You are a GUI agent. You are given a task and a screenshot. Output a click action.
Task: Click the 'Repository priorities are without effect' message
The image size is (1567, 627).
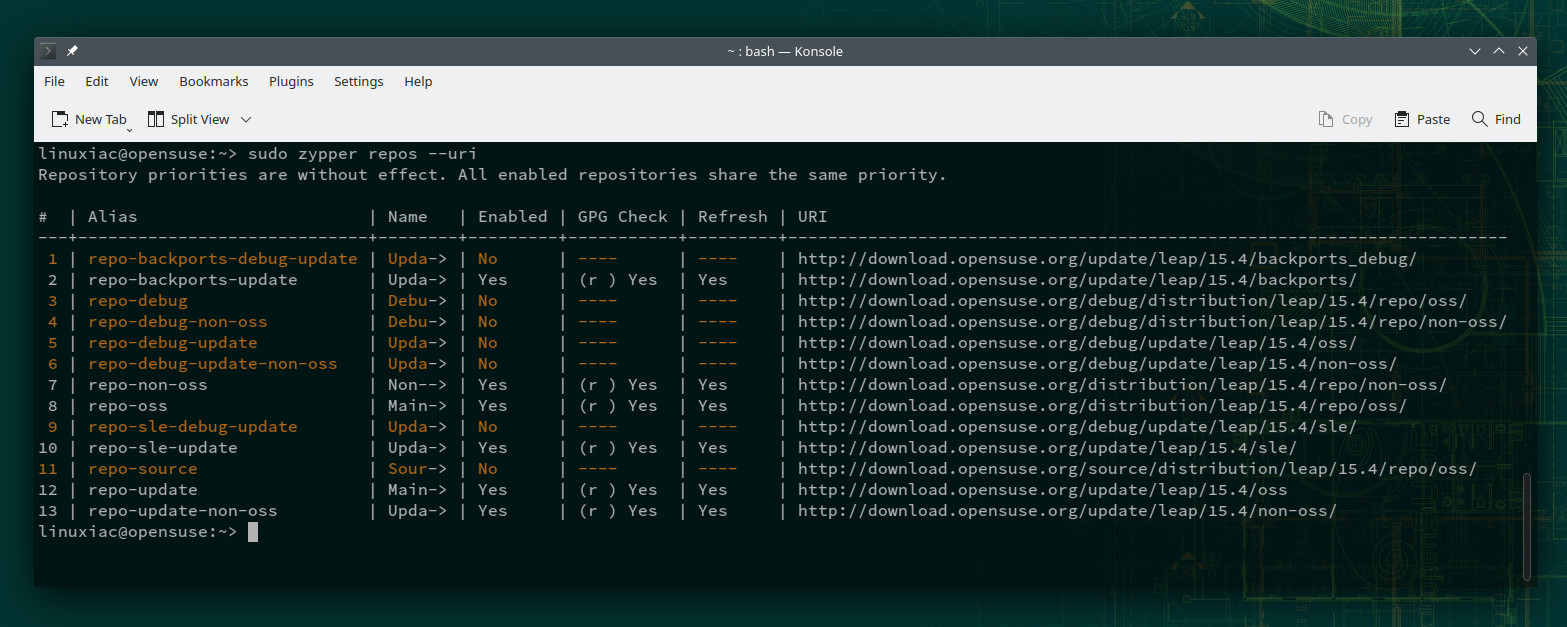492,174
